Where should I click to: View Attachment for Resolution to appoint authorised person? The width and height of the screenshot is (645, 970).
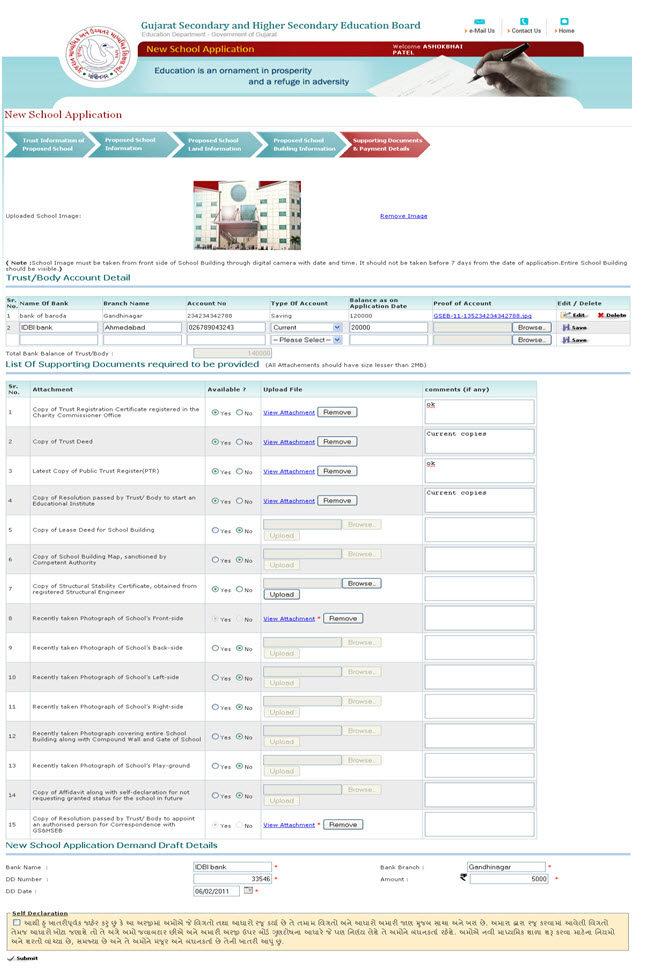pyautogui.click(x=289, y=825)
